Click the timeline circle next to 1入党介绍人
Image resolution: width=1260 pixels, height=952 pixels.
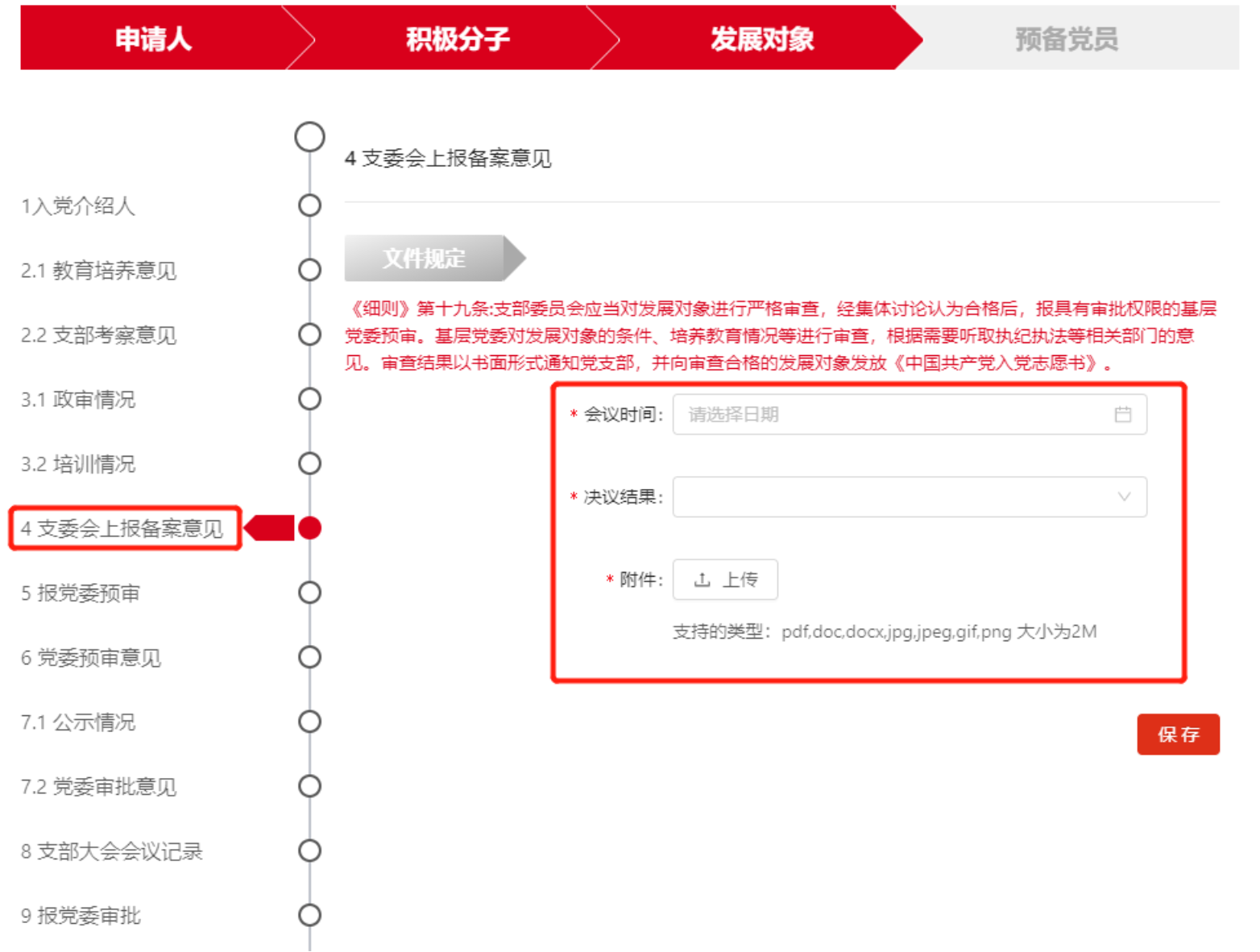coord(309,205)
